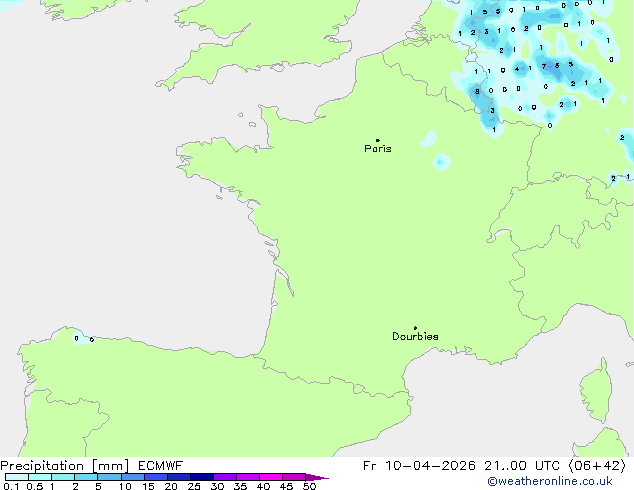Click the precipitation value 7 on the map
Screen dimensions: 634x490
pyautogui.click(x=544, y=66)
